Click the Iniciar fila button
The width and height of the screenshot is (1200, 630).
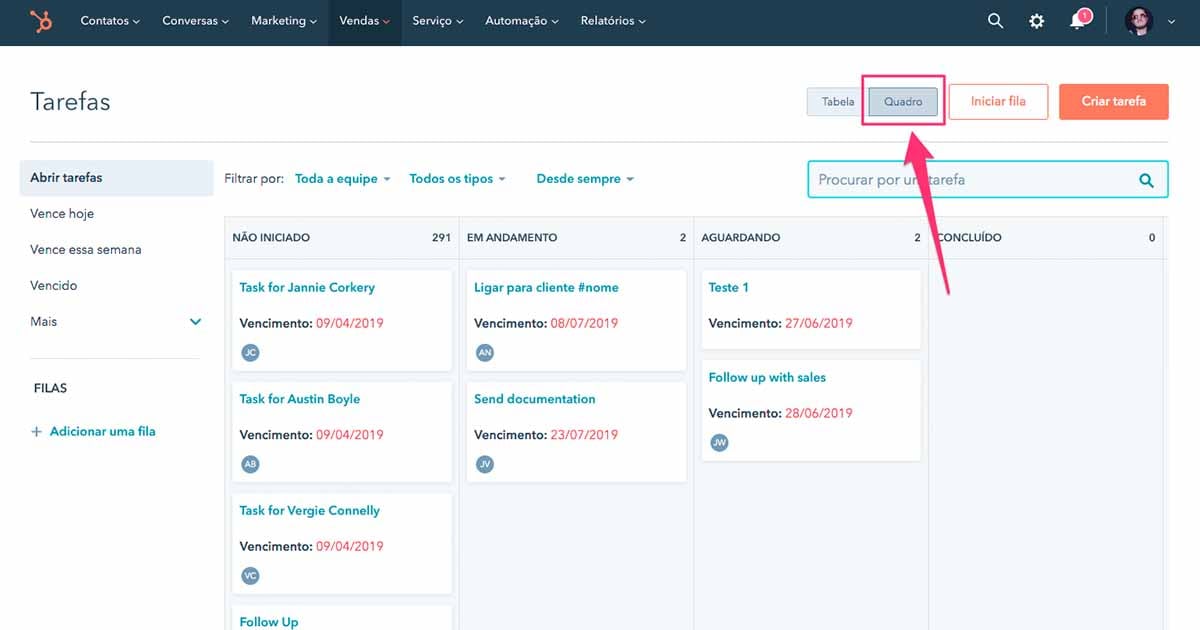pos(998,102)
